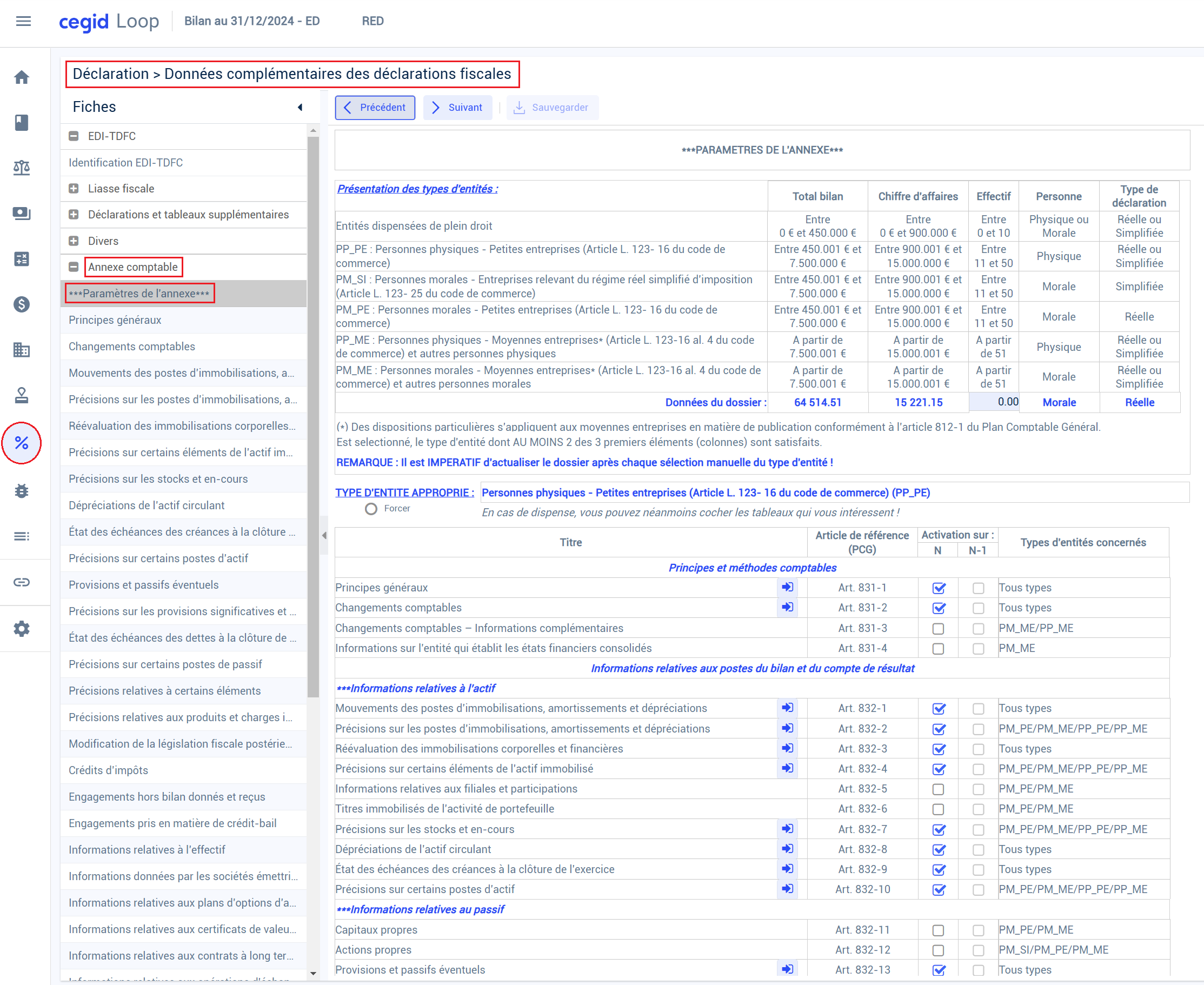
Task: Open the screen person icon in sidebar
Action: [22, 214]
